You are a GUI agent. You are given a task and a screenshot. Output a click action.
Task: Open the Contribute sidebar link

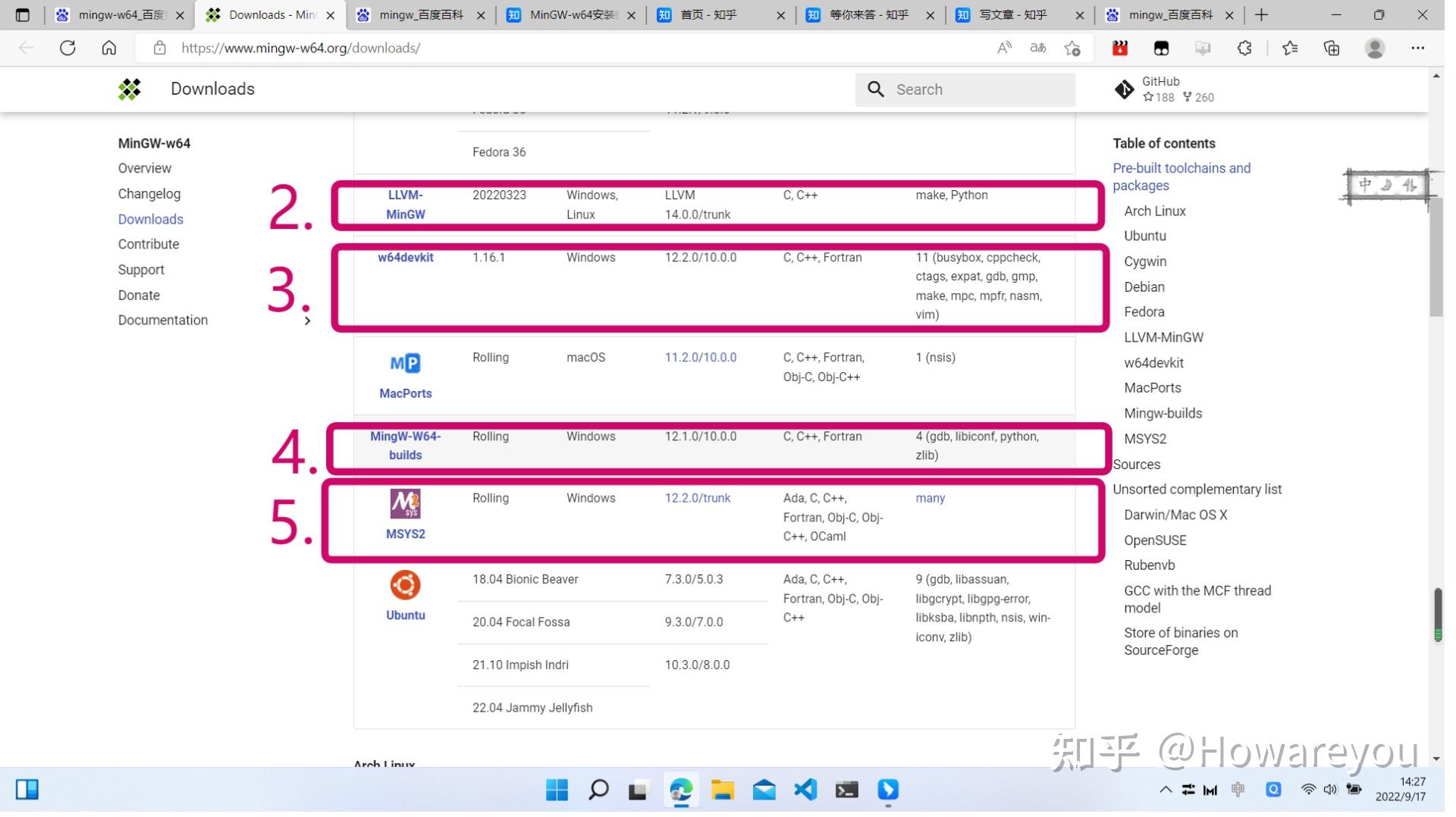pyautogui.click(x=149, y=244)
